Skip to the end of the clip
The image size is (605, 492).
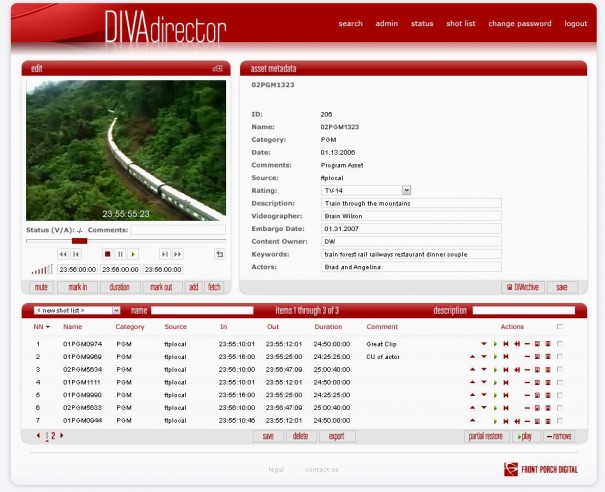(x=165, y=254)
